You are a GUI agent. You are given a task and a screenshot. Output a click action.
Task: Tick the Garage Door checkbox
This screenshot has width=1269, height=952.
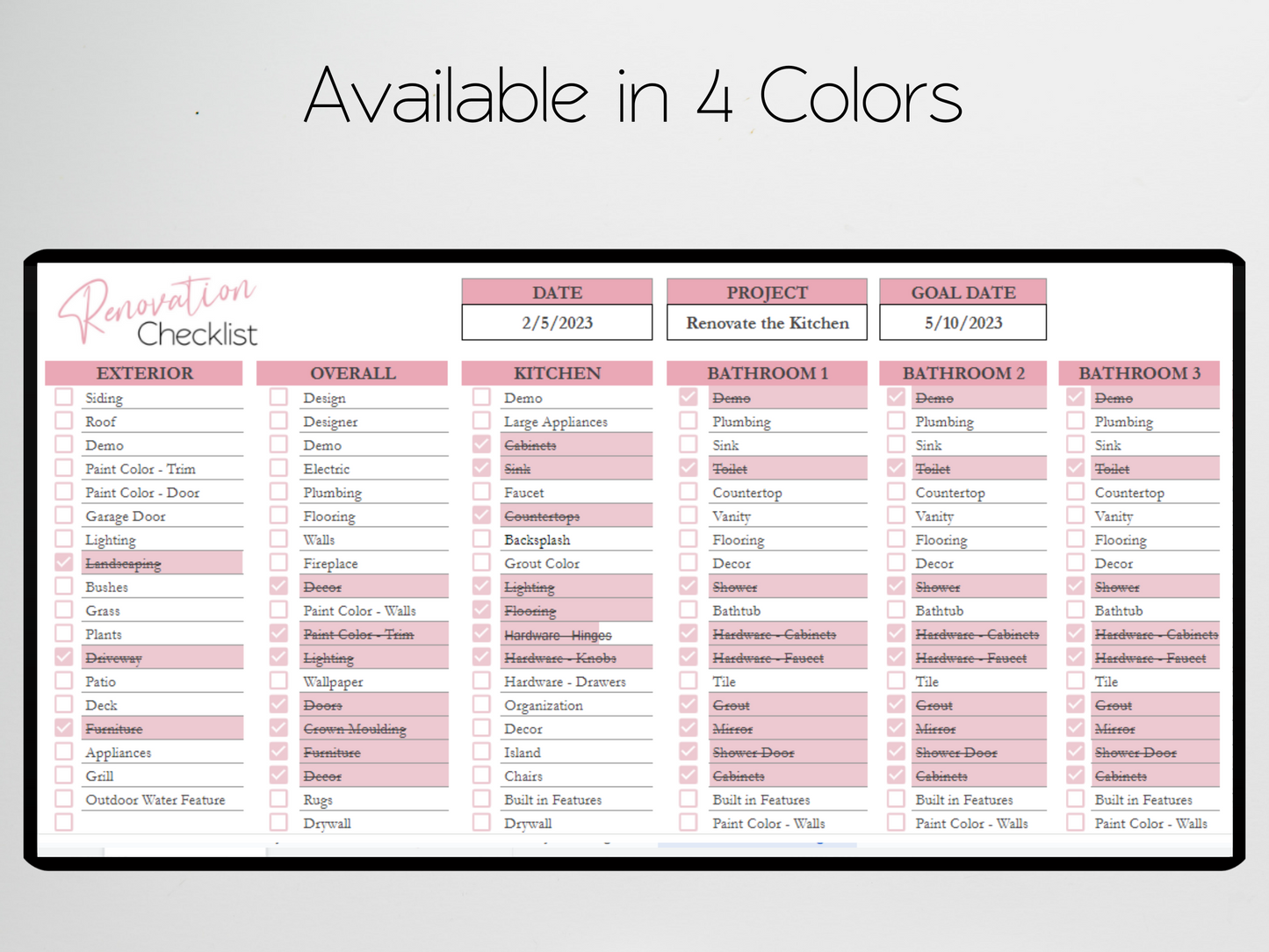point(64,516)
